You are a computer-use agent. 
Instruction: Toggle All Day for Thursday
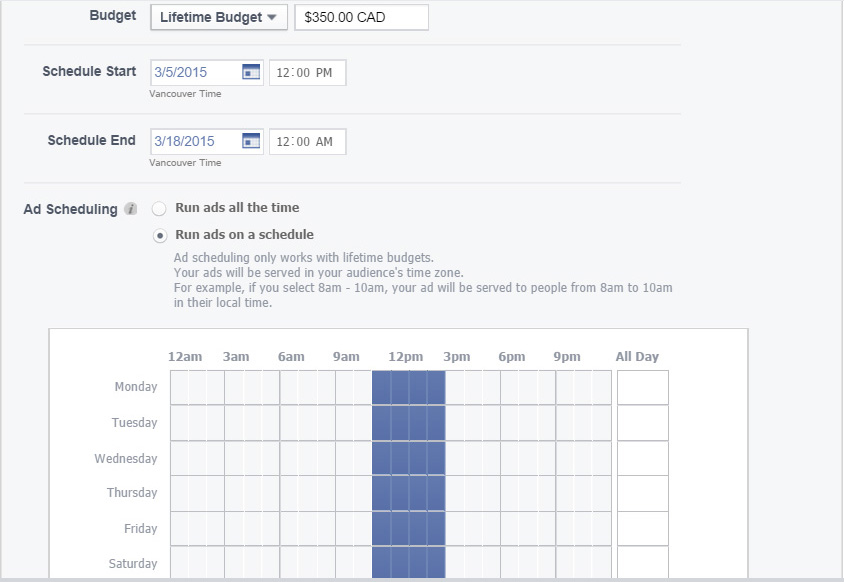coord(643,493)
